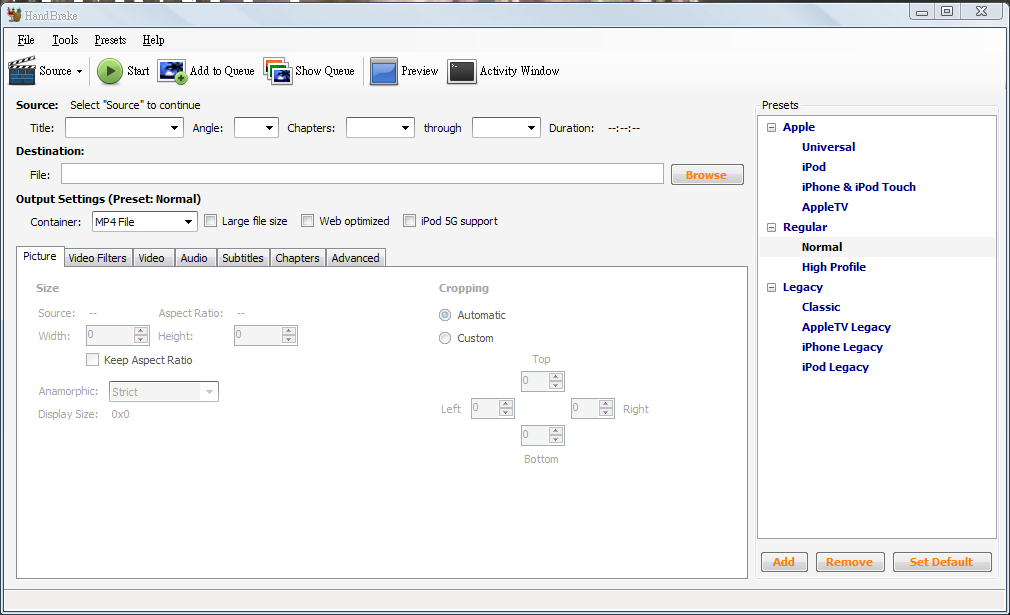Select the Automatic cropping radio button
This screenshot has width=1010, height=615.
445,315
